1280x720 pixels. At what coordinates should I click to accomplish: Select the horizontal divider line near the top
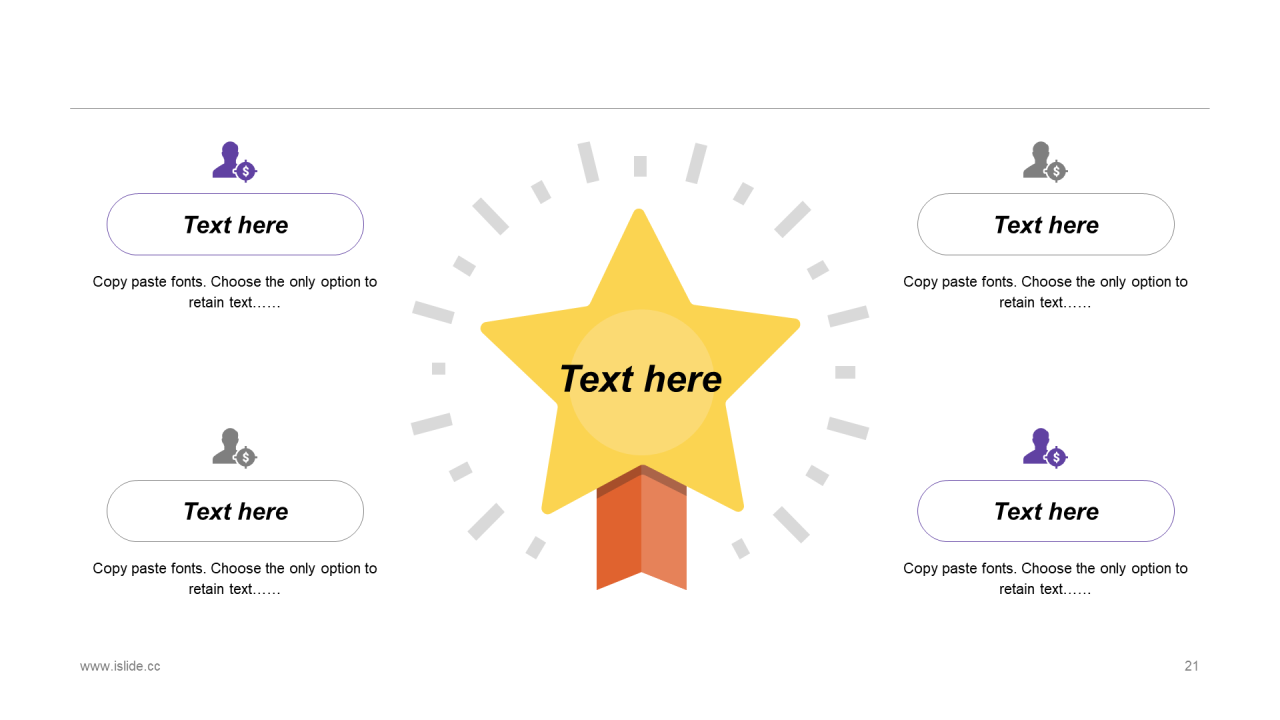pos(640,108)
